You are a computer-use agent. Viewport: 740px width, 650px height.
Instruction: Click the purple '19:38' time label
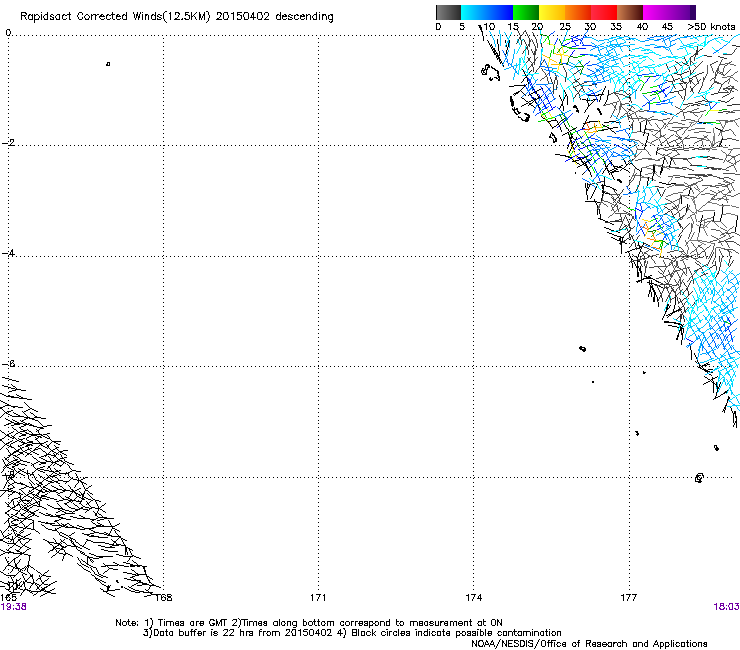(13, 607)
